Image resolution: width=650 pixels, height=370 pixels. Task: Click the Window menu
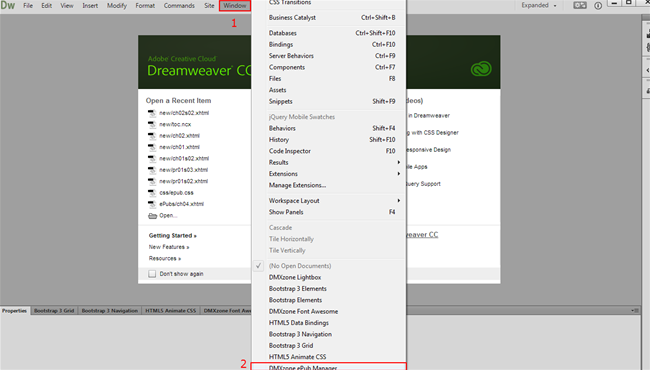pyautogui.click(x=235, y=6)
